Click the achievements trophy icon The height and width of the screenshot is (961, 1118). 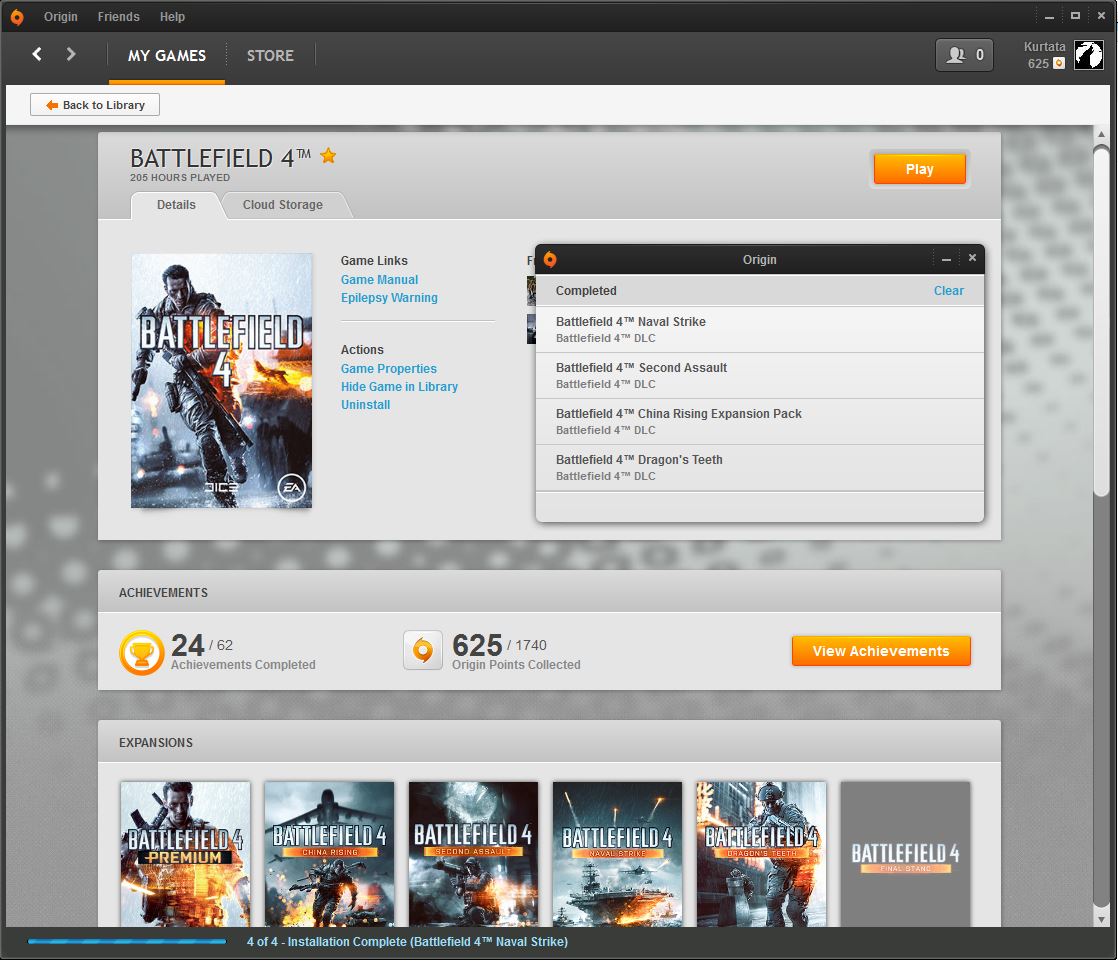(x=142, y=652)
